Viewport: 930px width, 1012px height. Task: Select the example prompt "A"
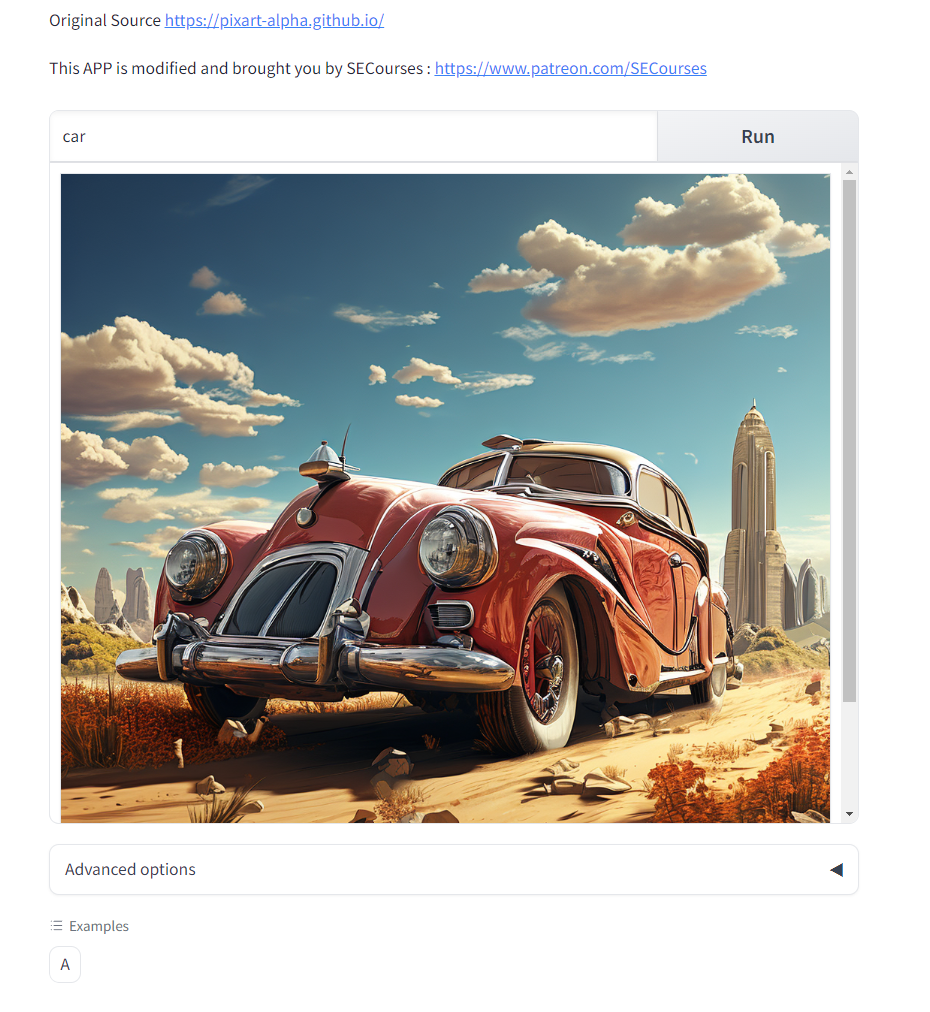click(65, 964)
